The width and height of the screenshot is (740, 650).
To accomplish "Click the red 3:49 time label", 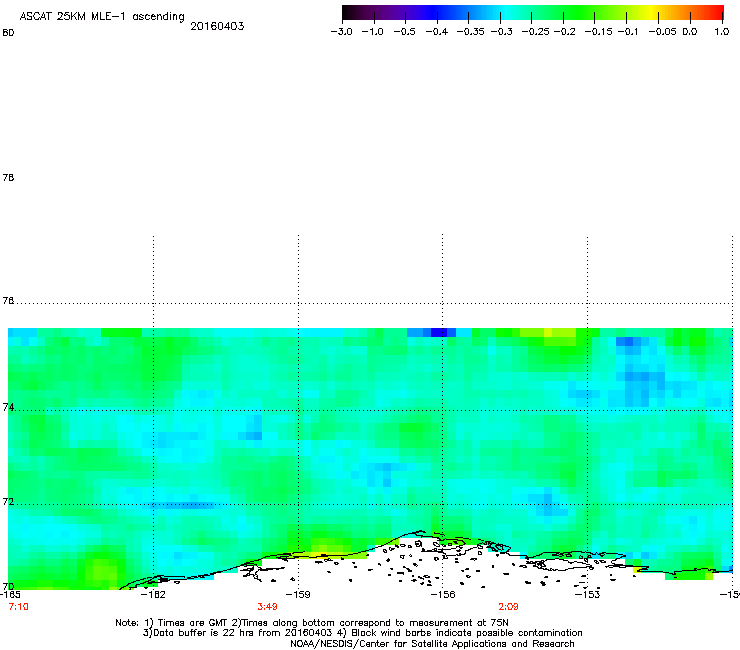I will [x=267, y=607].
